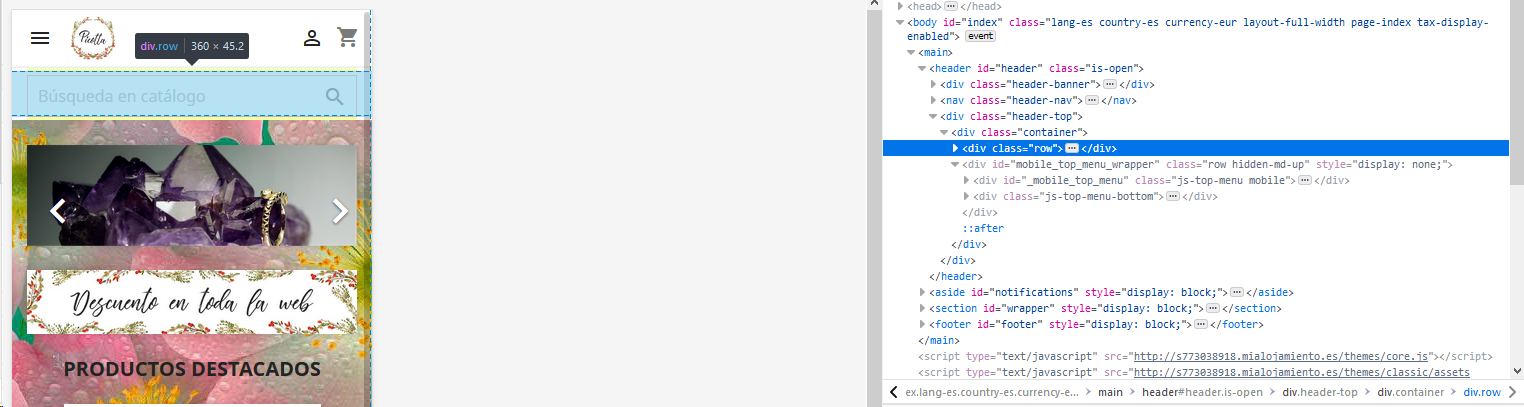
Task: Click ellipsis badge in selected row div
Action: 1072,148
